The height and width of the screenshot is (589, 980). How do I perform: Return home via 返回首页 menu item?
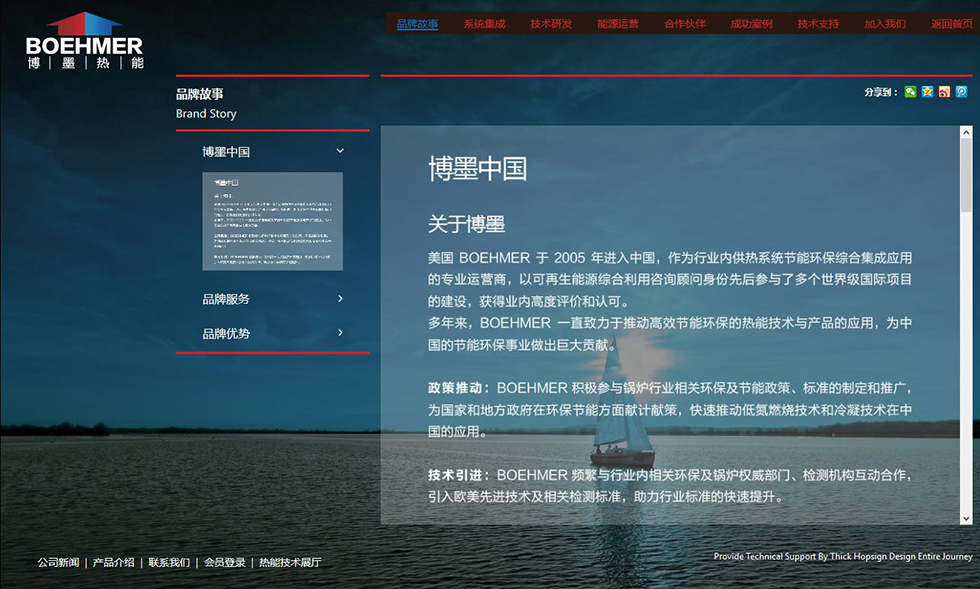click(x=952, y=24)
